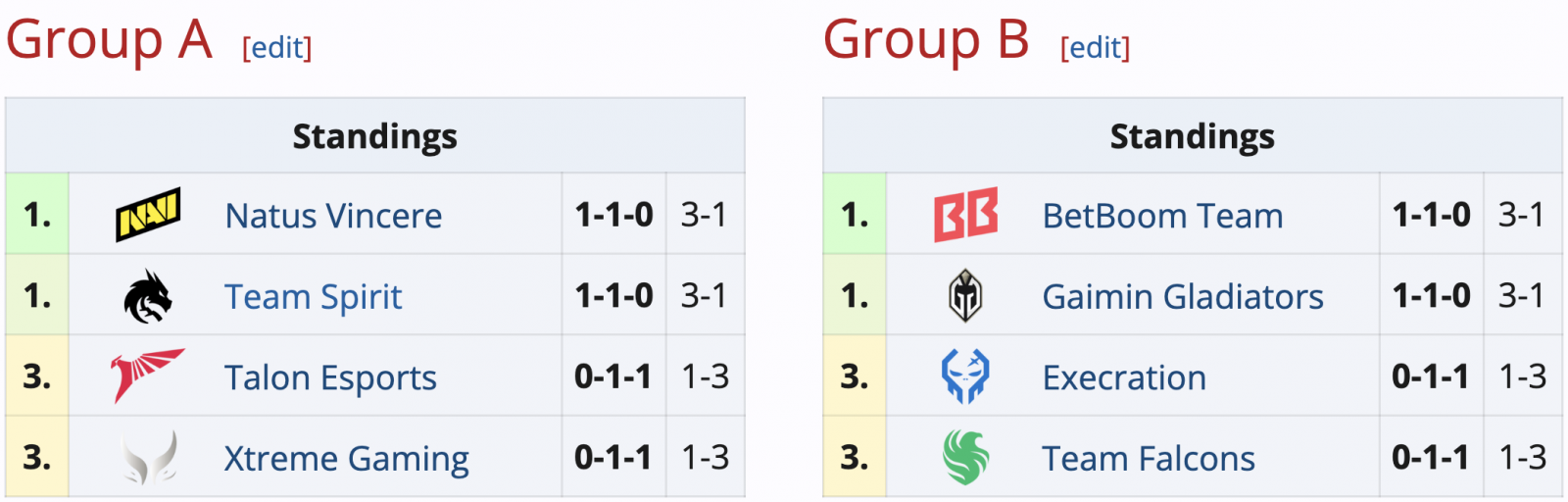Click the Xtreme Gaming logo

point(149,457)
